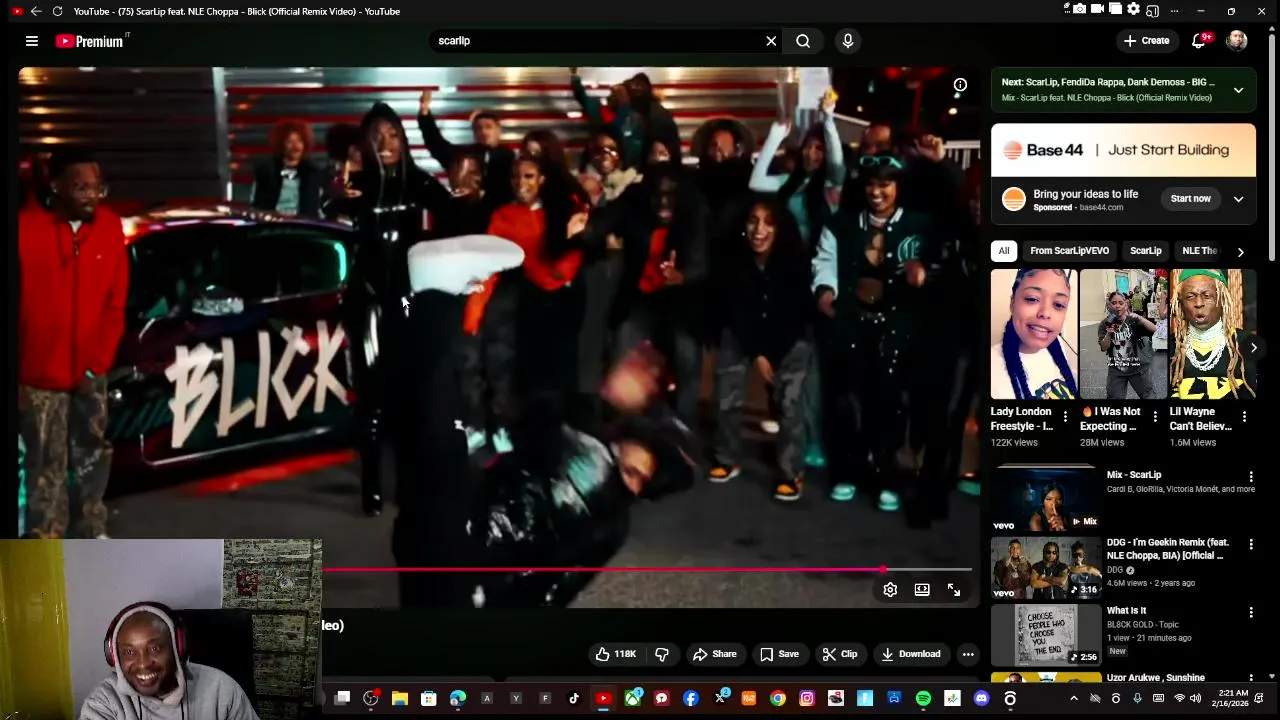Show video info card icon
The image size is (1280, 720).
(960, 85)
